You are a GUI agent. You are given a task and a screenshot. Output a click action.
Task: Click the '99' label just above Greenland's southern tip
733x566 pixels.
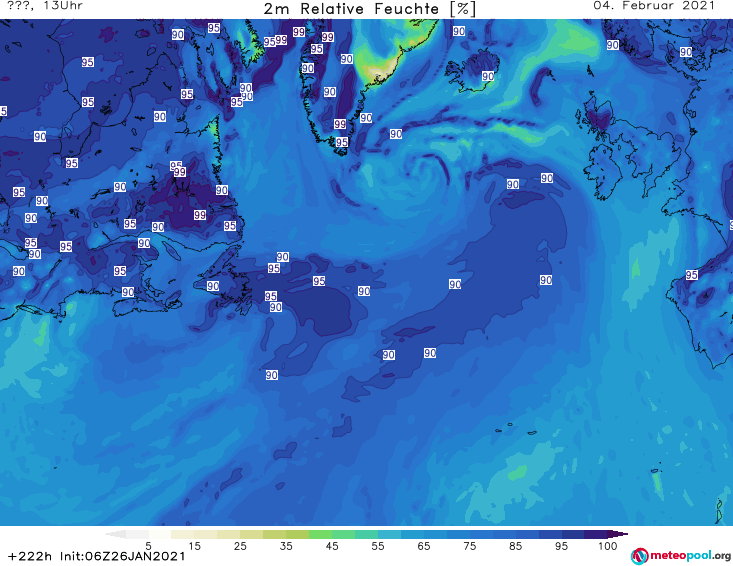pos(340,124)
